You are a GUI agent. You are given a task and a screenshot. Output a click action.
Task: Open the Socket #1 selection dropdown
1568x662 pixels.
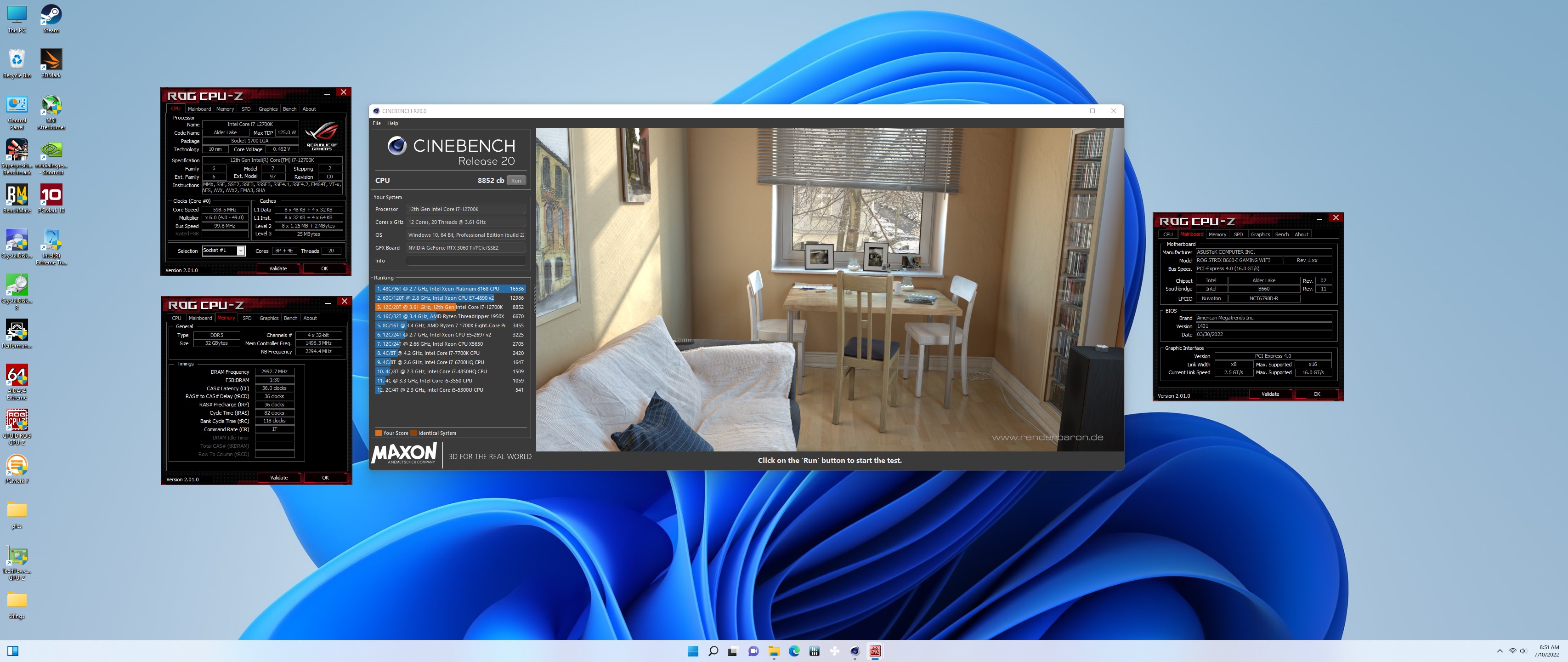tap(240, 251)
